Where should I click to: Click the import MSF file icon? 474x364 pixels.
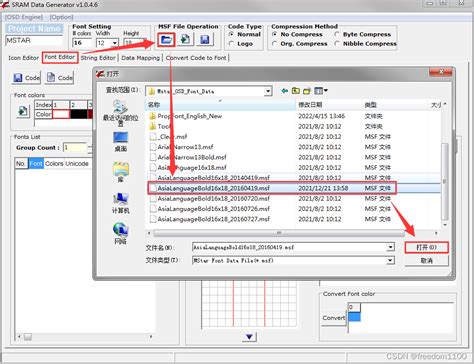pos(185,40)
